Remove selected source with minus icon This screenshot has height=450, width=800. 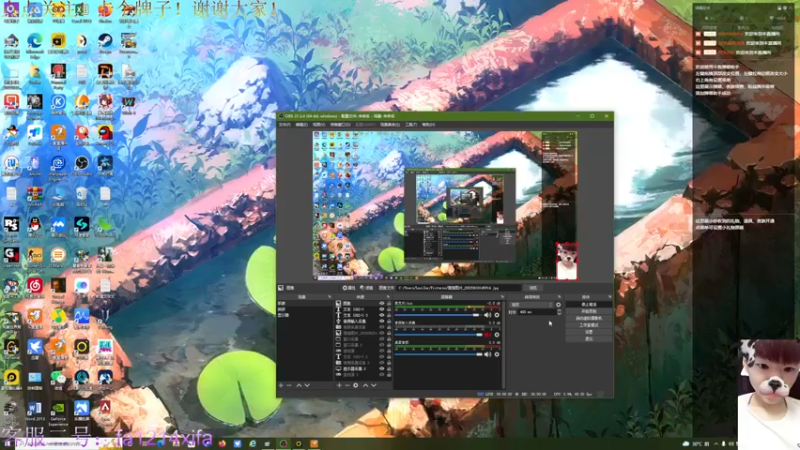point(347,385)
